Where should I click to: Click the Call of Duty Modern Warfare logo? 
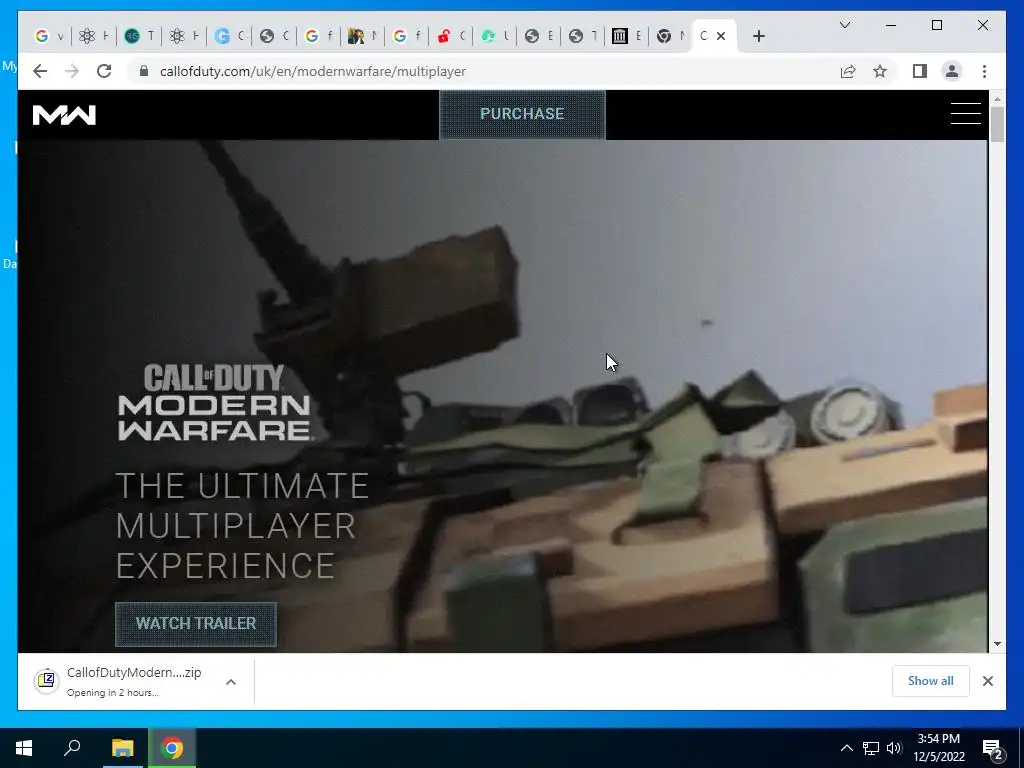point(214,402)
